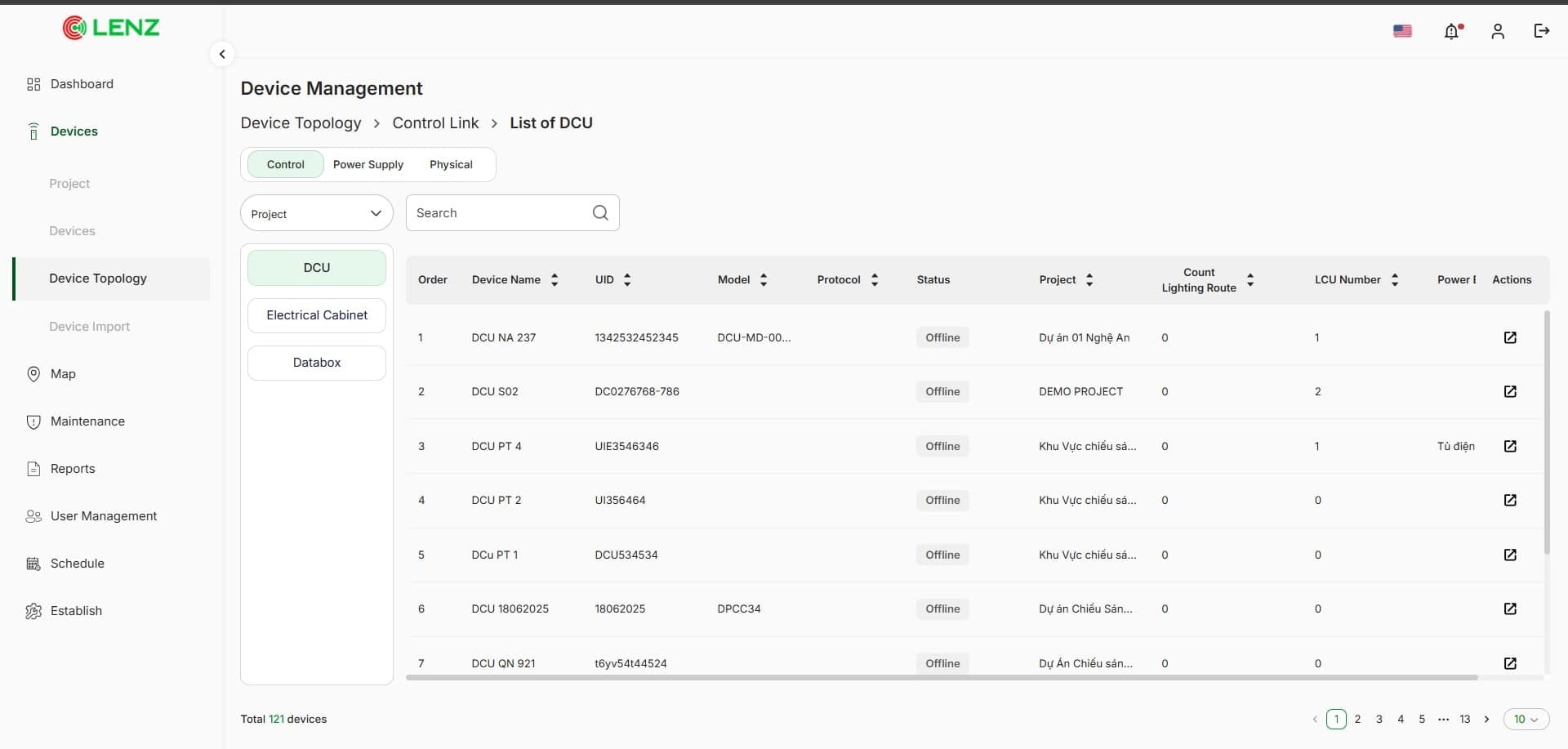1568x749 pixels.
Task: Click the search magnifier icon
Action: 600,212
